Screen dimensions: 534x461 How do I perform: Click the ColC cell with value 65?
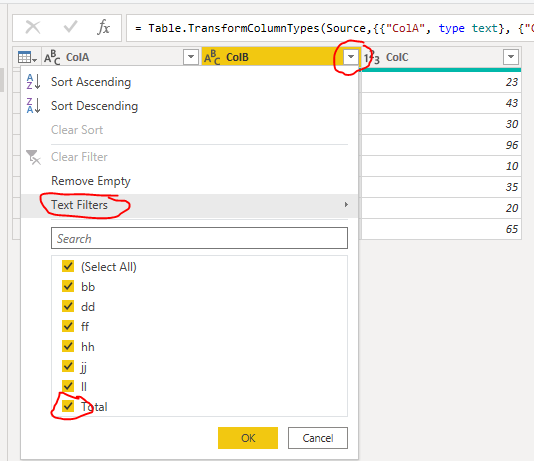click(x=441, y=229)
